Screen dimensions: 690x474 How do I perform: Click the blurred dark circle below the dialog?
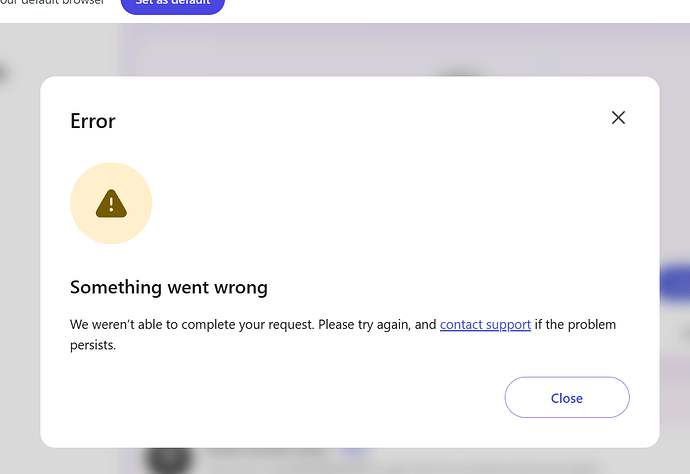(x=169, y=460)
